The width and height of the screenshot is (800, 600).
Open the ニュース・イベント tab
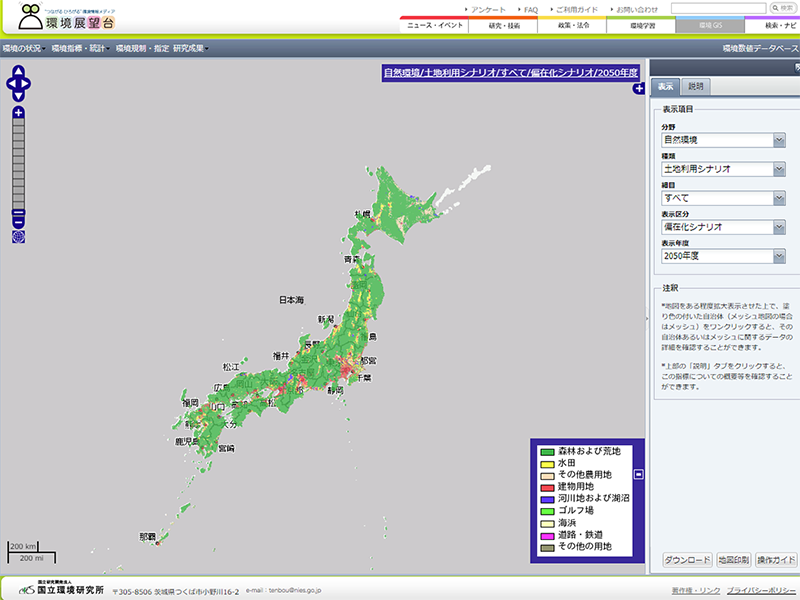tap(434, 25)
